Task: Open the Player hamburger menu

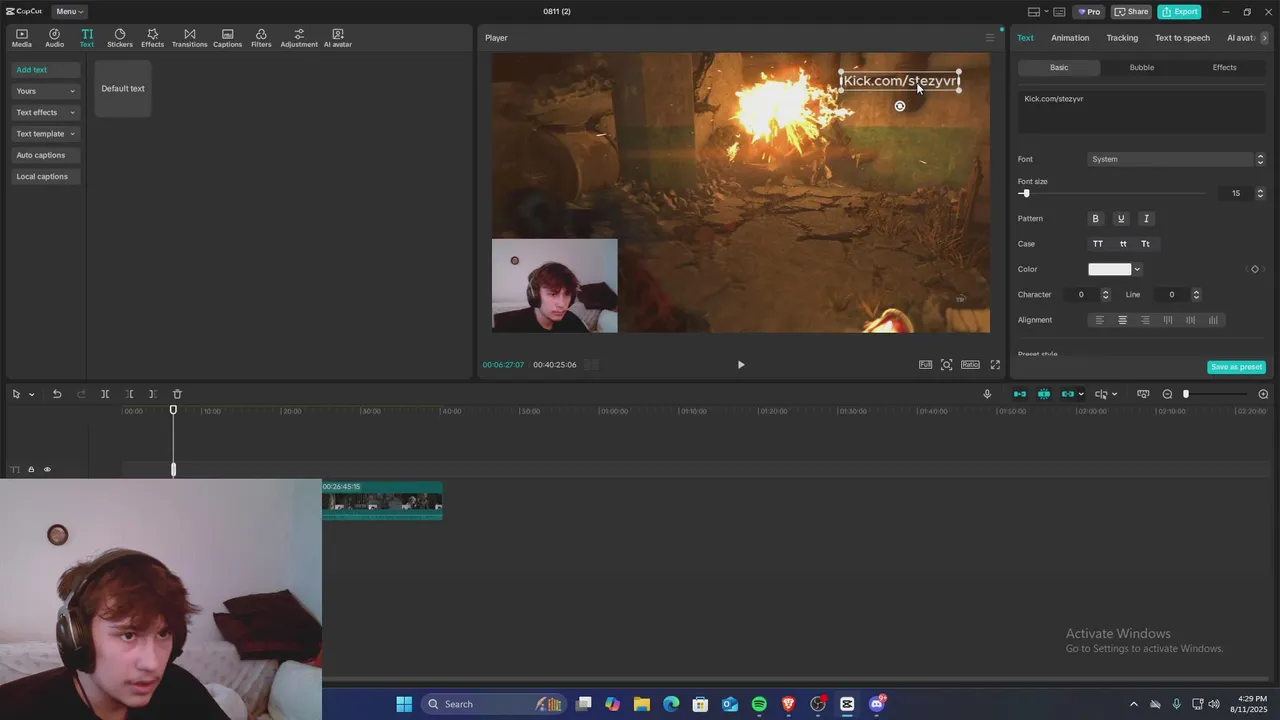Action: point(990,38)
